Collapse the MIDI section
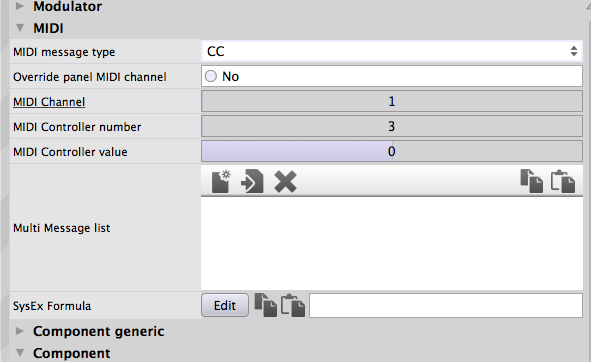 click(20, 28)
